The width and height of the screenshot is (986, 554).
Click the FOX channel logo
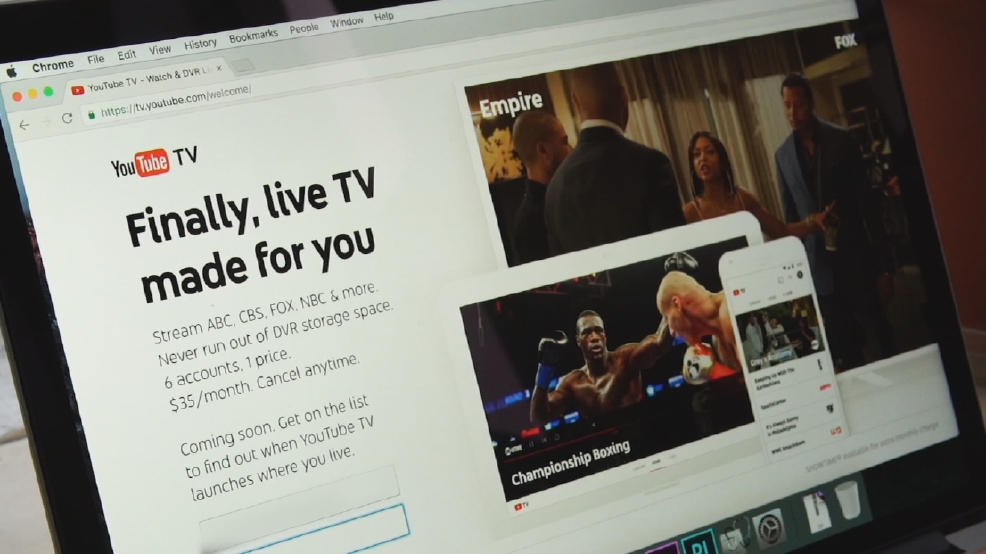pyautogui.click(x=845, y=42)
